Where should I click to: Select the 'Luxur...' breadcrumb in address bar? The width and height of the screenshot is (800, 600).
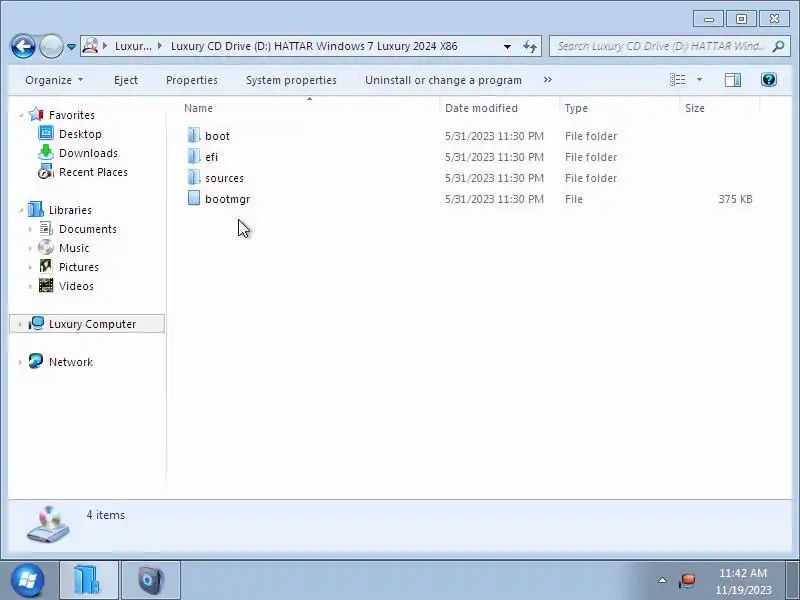click(133, 46)
